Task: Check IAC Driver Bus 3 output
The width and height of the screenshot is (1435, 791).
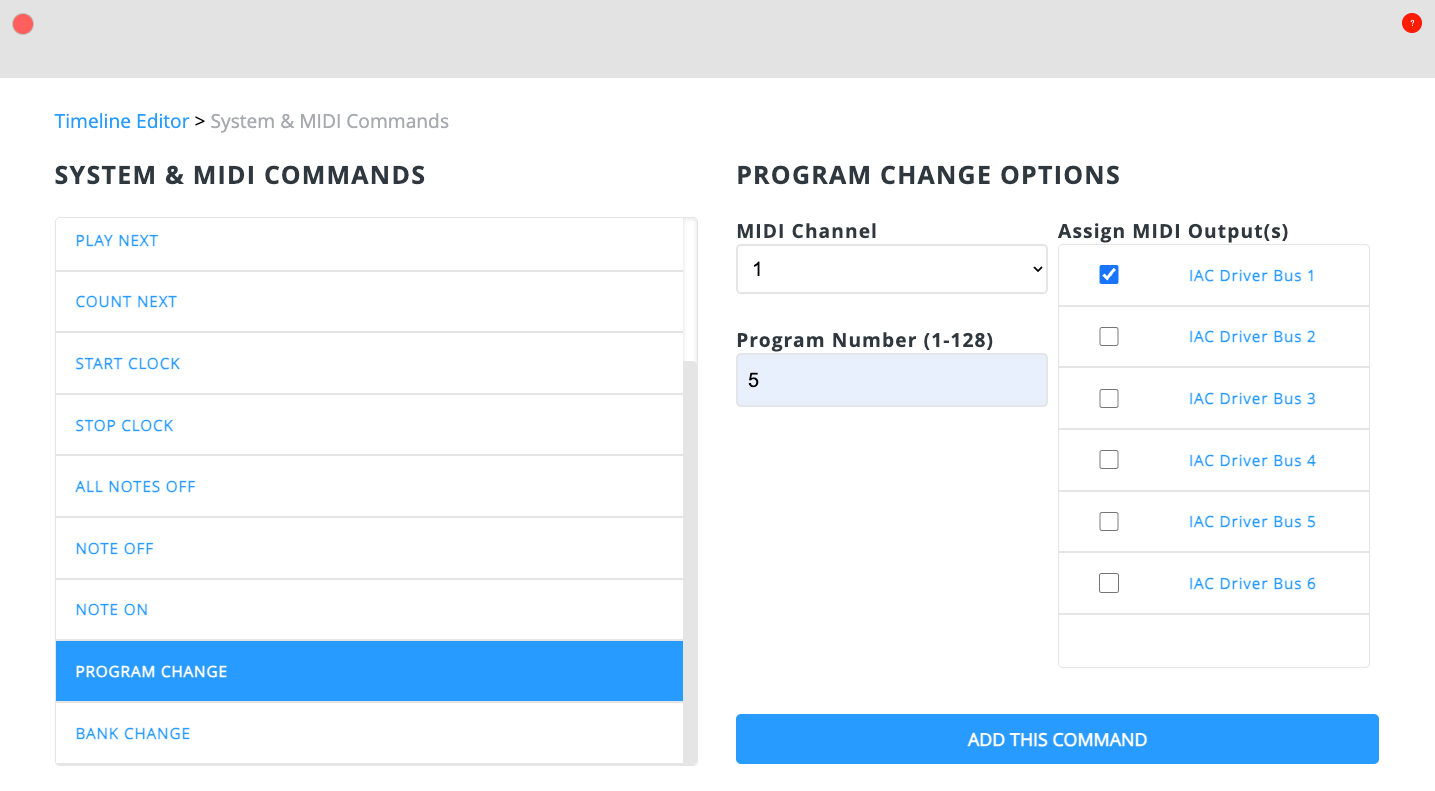Action: [1108, 398]
